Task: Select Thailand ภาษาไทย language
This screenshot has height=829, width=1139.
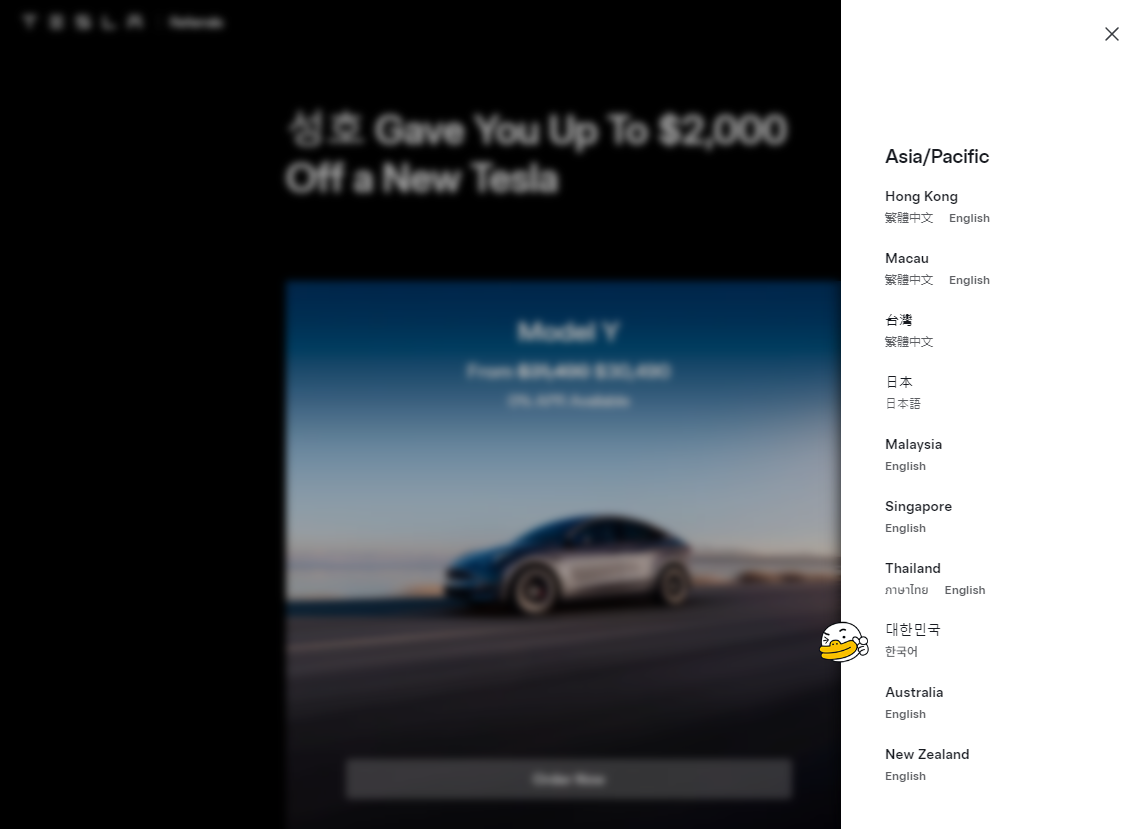Action: pyautogui.click(x=907, y=590)
